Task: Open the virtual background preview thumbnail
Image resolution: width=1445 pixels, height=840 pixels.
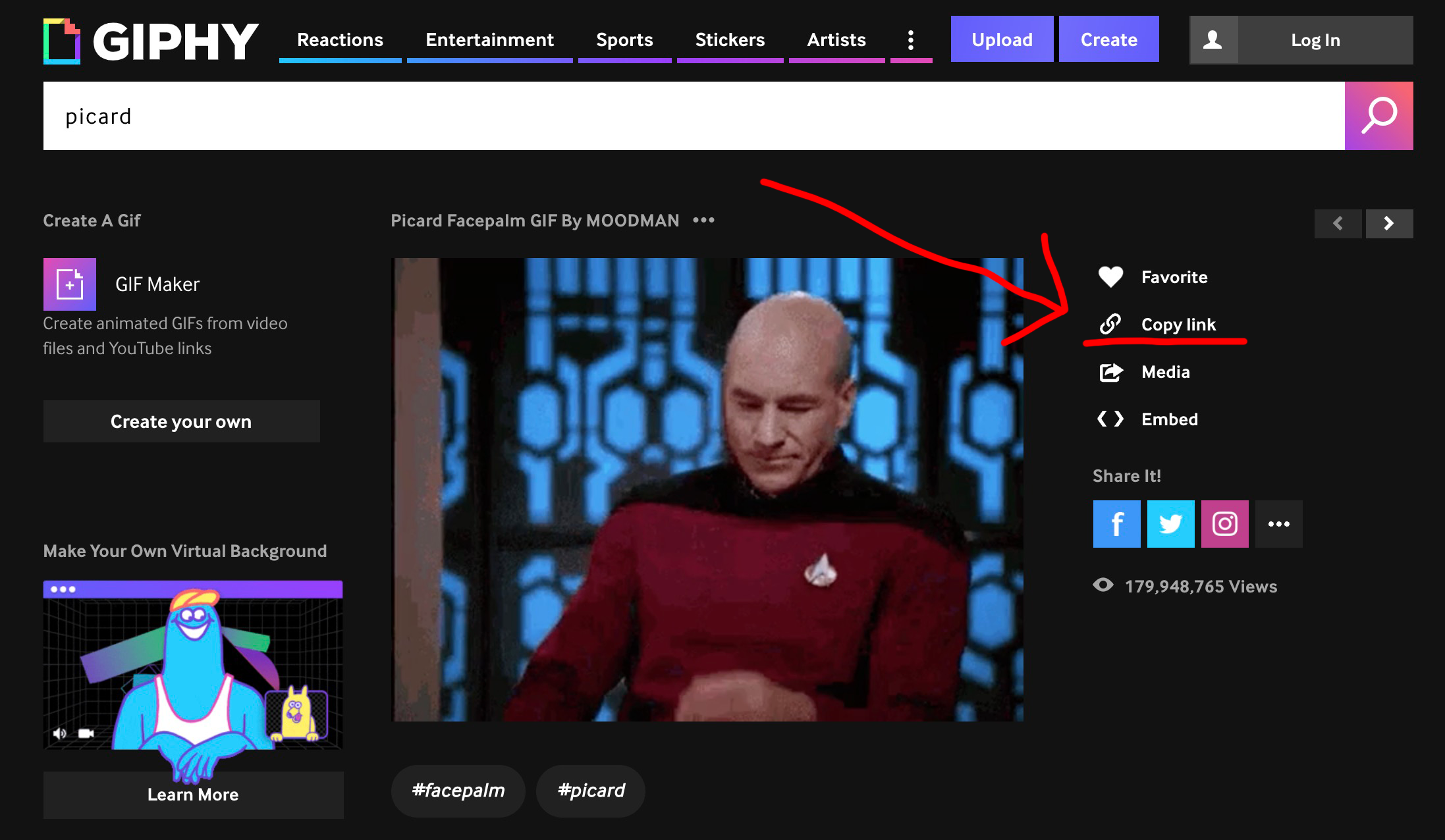Action: tap(193, 665)
